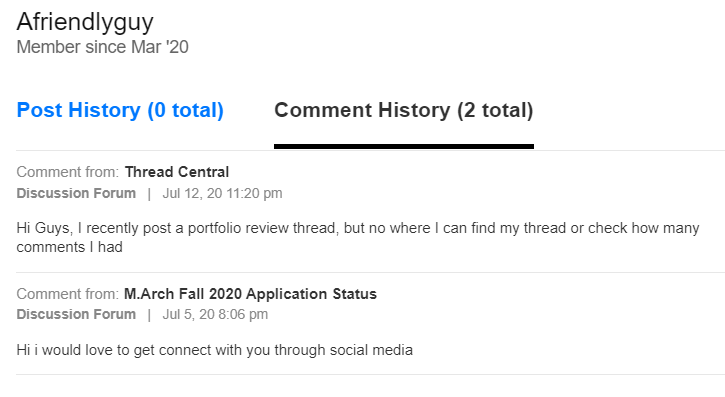Image resolution: width=725 pixels, height=397 pixels.
Task: Select the Comment History (2 total) tab
Action: point(404,110)
